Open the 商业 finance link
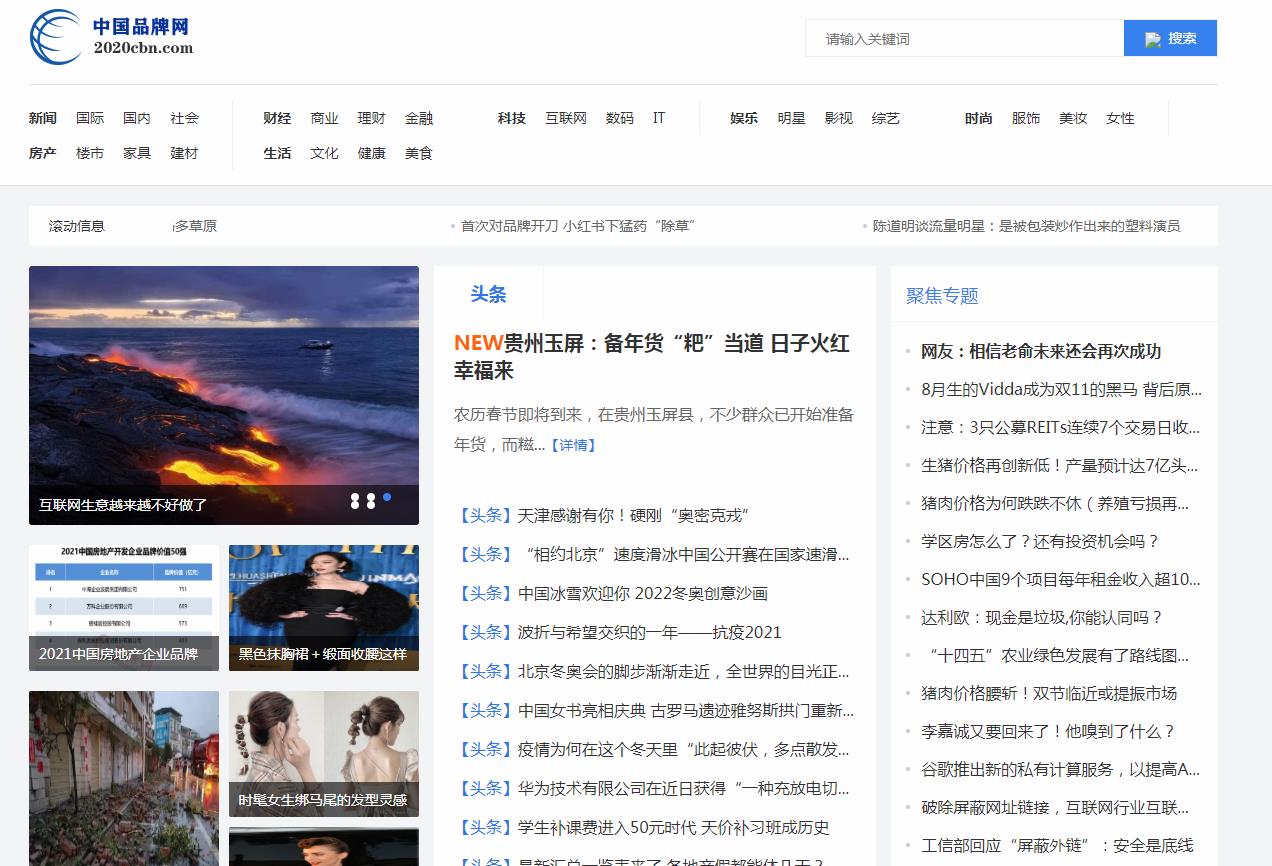Viewport: 1272px width, 866px height. tap(324, 118)
